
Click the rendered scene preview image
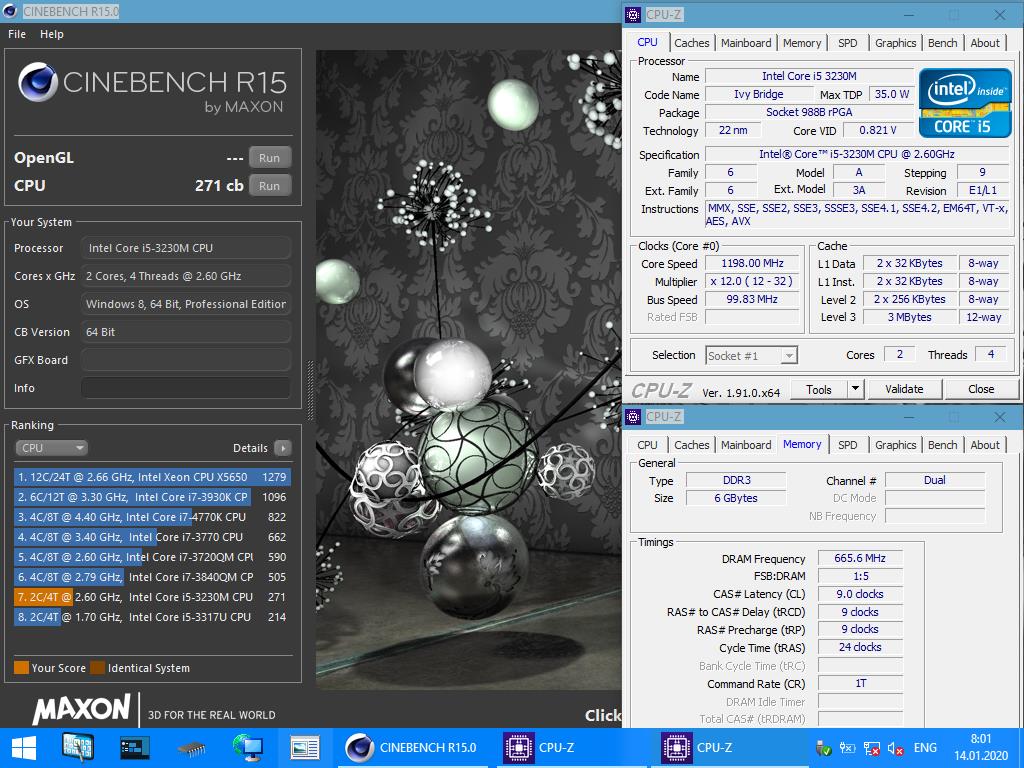469,370
